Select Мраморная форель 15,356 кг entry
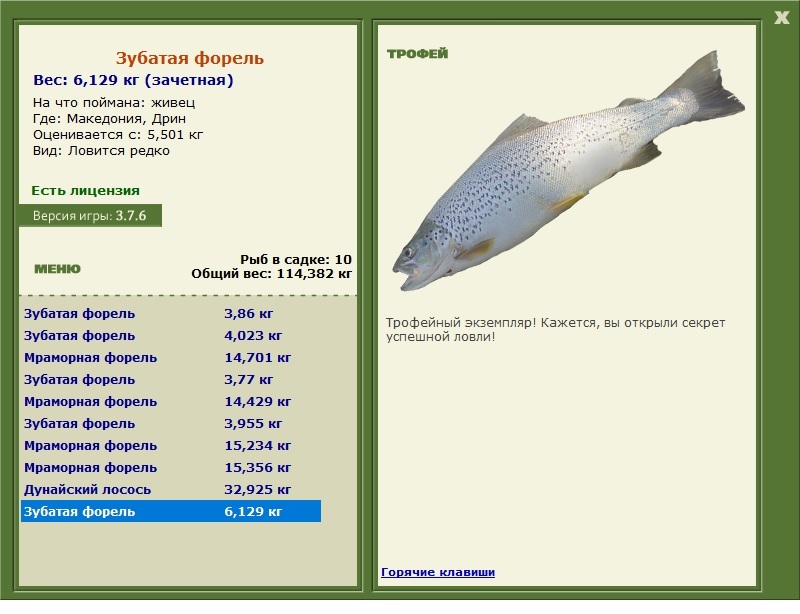800x614 pixels. [x=171, y=467]
